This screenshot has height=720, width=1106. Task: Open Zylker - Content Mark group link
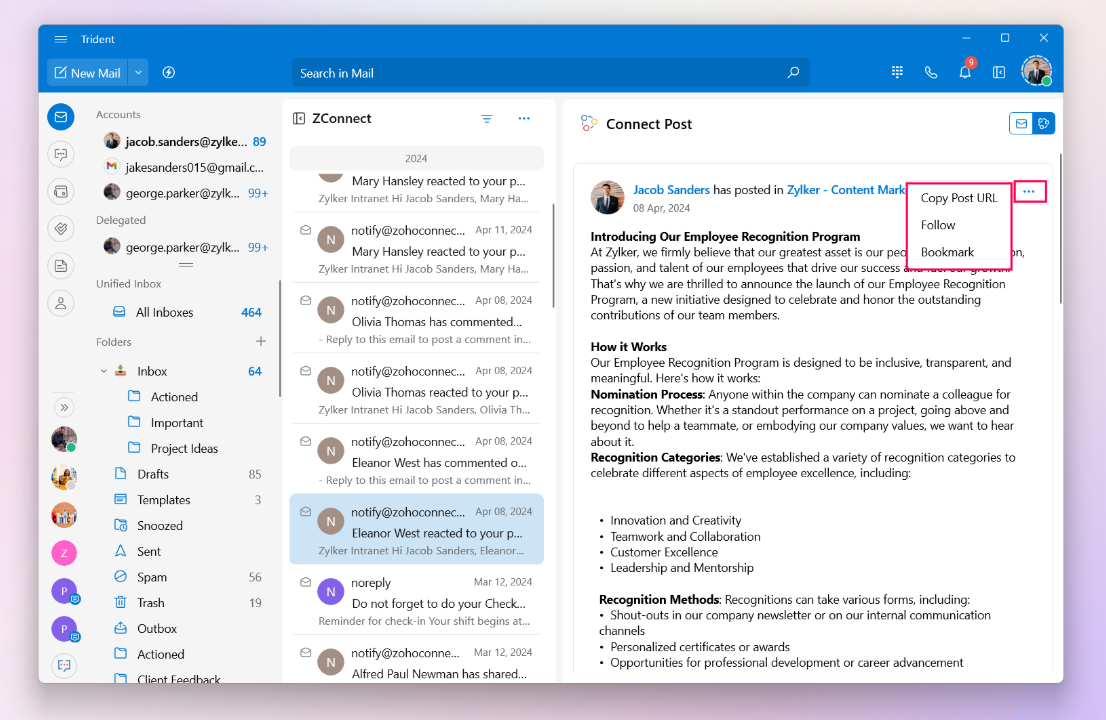846,190
